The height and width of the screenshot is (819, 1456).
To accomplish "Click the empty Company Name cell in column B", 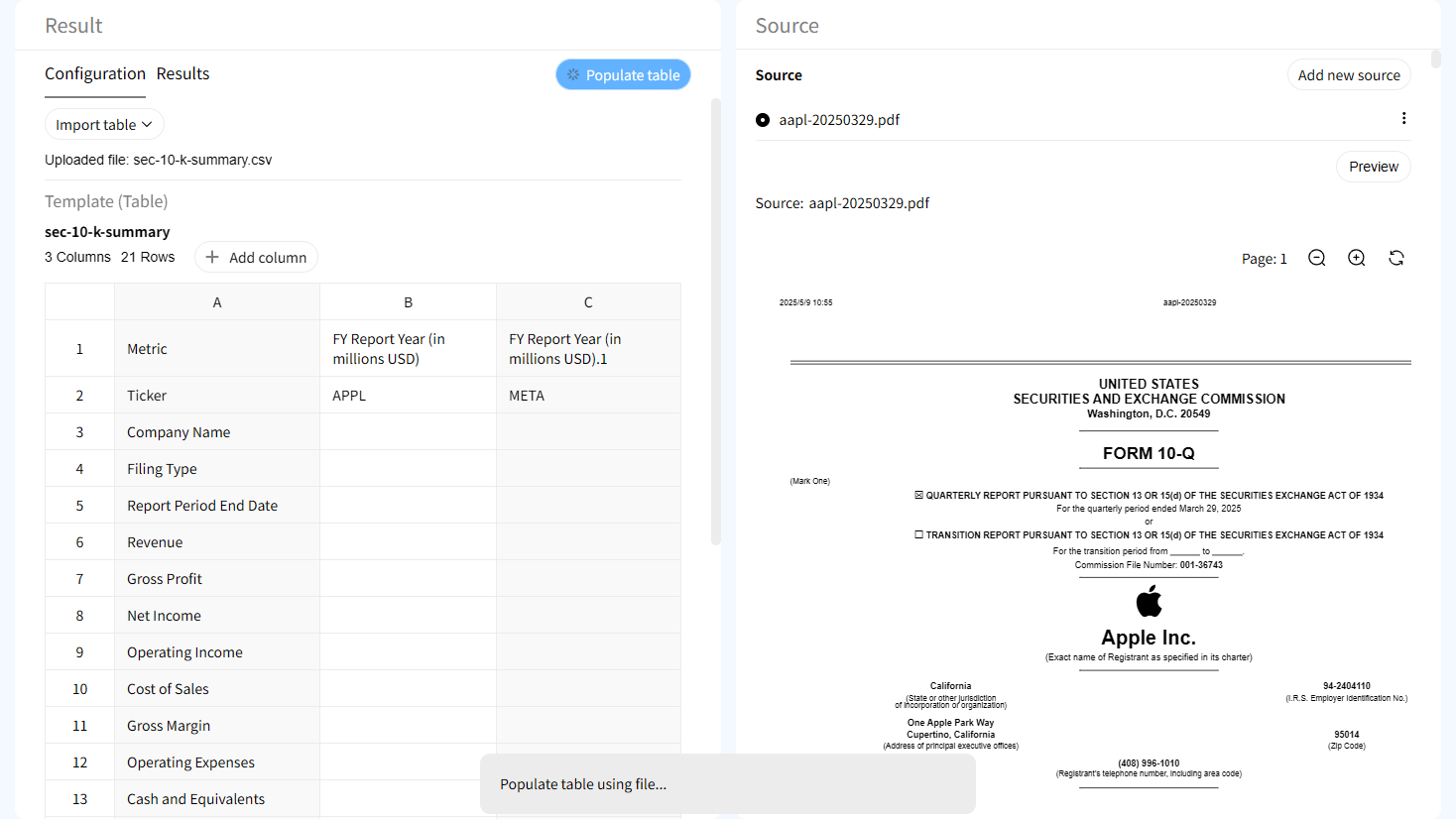I will [408, 432].
